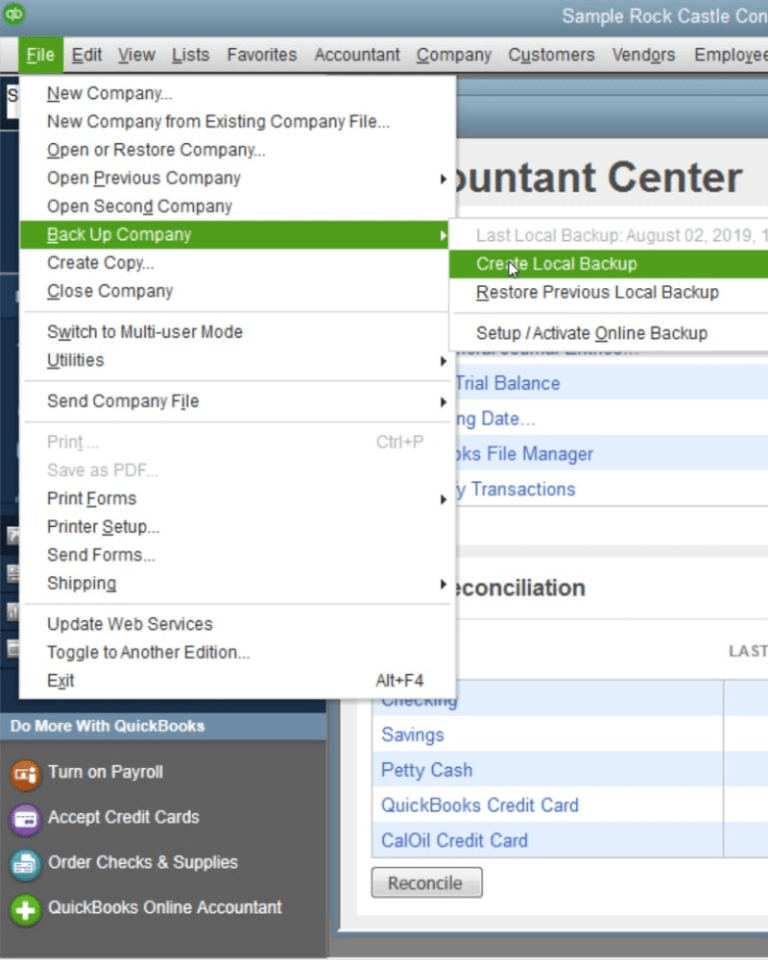Open the Accountant menu
The height and width of the screenshot is (960, 768).
click(x=357, y=55)
